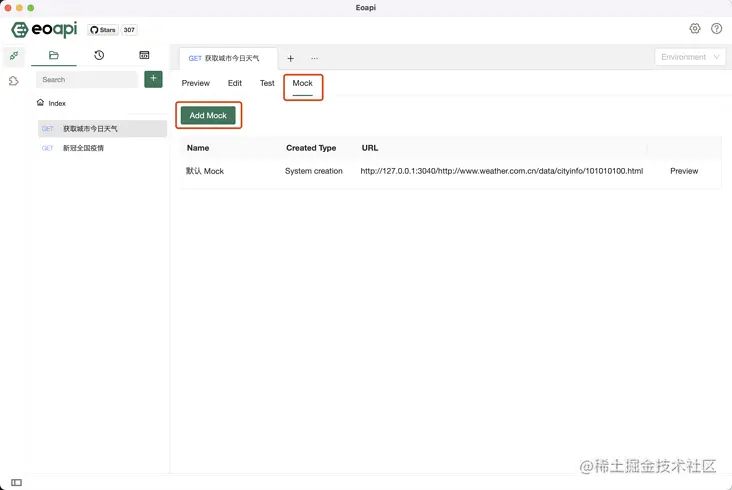Screen dimensions: 732x490
Task: Open the mock window panel icon
Action: click(x=144, y=55)
